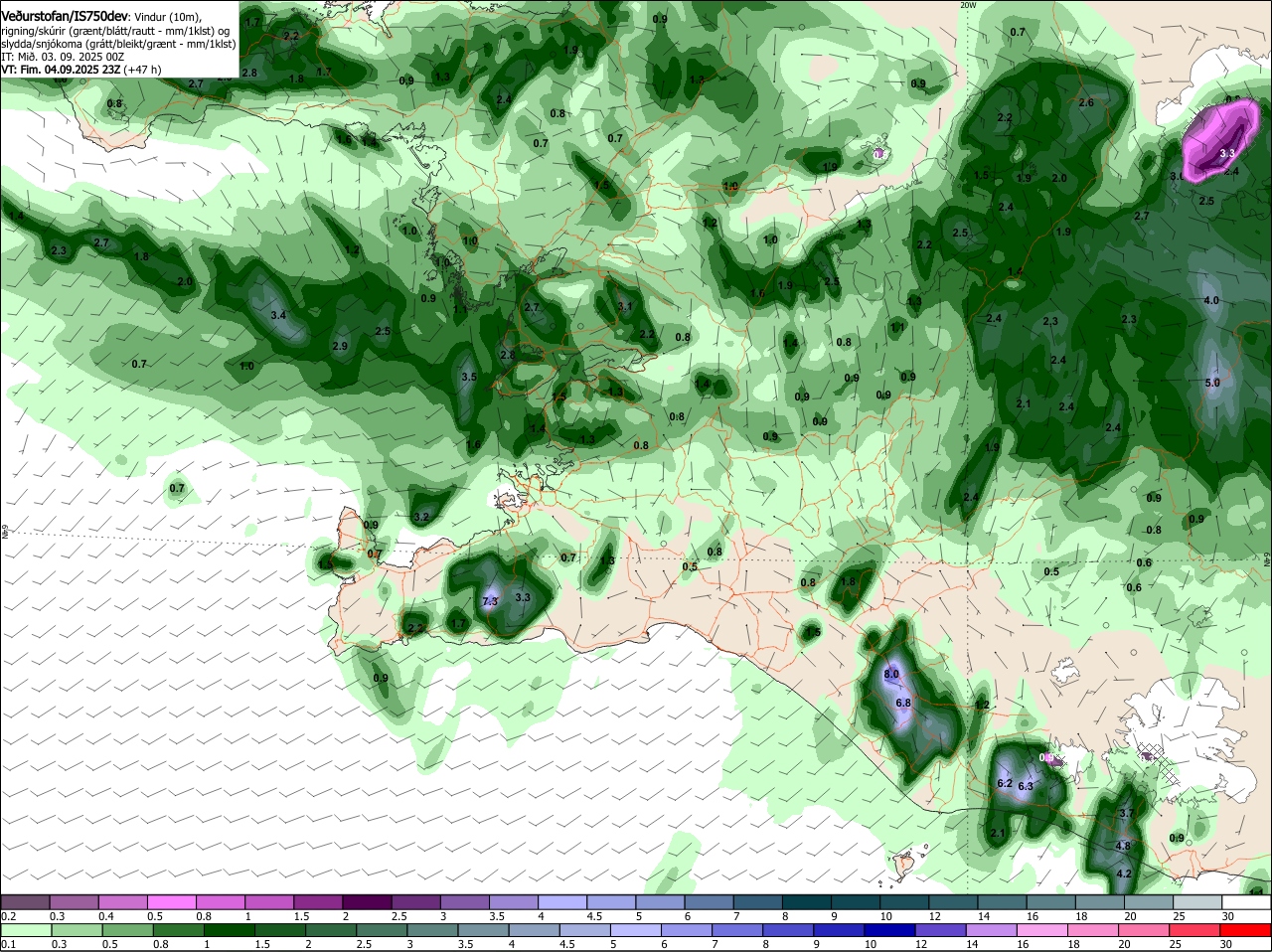
Task: Click the 3.4 value on the map
Action: (x=278, y=315)
